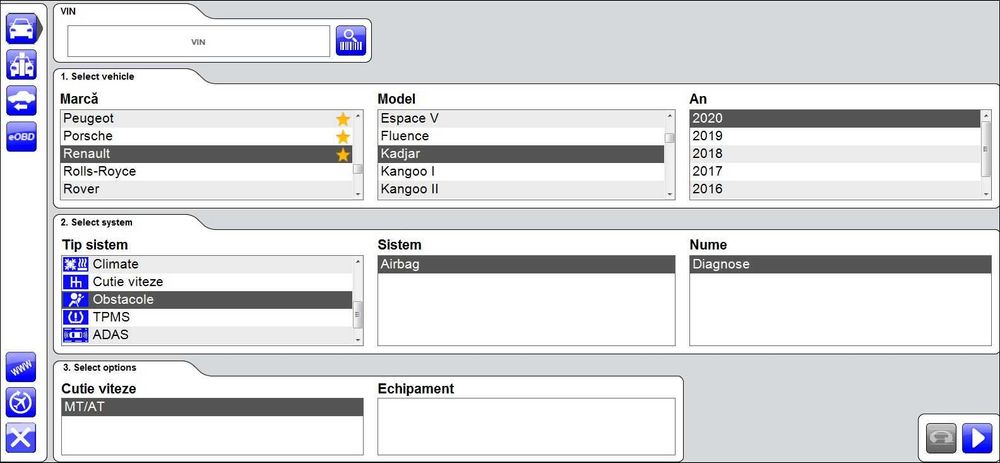Click the grey phone/connect button
The width and height of the screenshot is (1000, 463).
(x=940, y=438)
